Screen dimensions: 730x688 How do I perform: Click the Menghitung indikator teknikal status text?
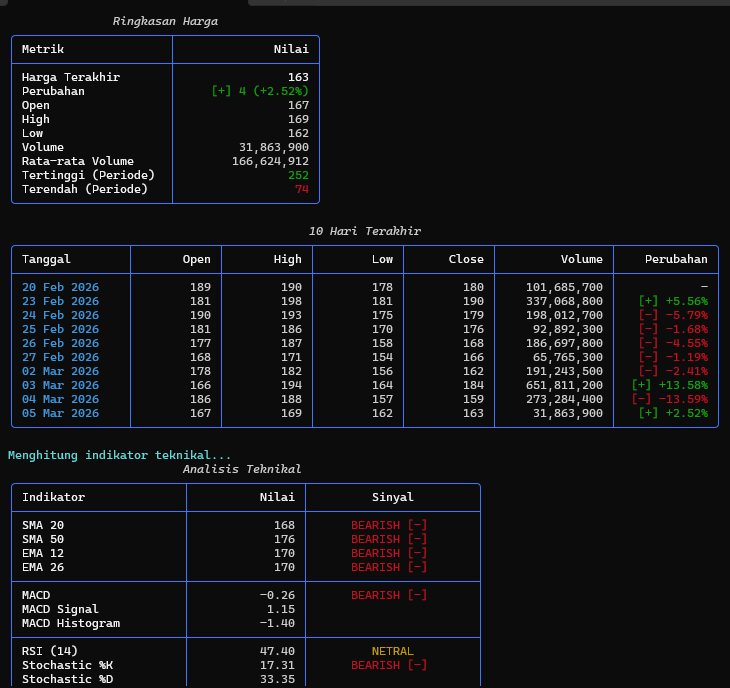[120, 455]
